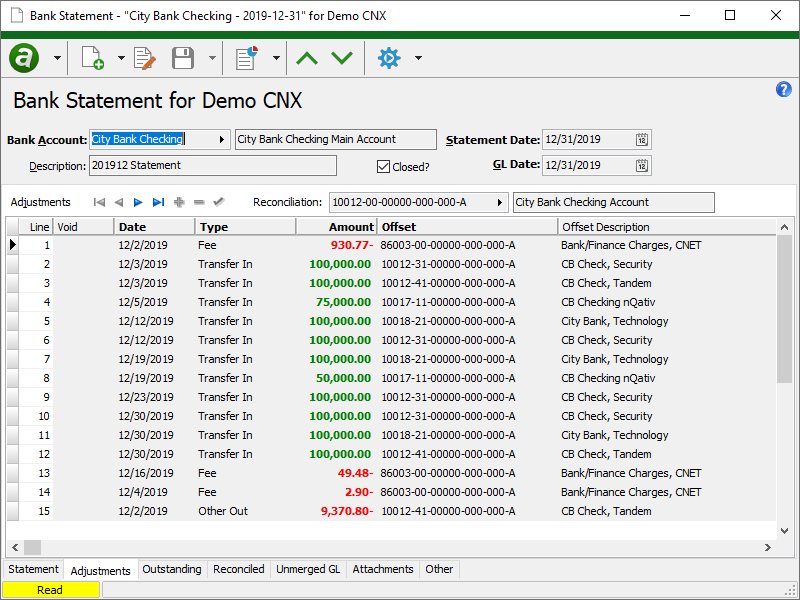Open the Statement Date calendar picker
Screen dimensions: 800x600
click(x=642, y=140)
